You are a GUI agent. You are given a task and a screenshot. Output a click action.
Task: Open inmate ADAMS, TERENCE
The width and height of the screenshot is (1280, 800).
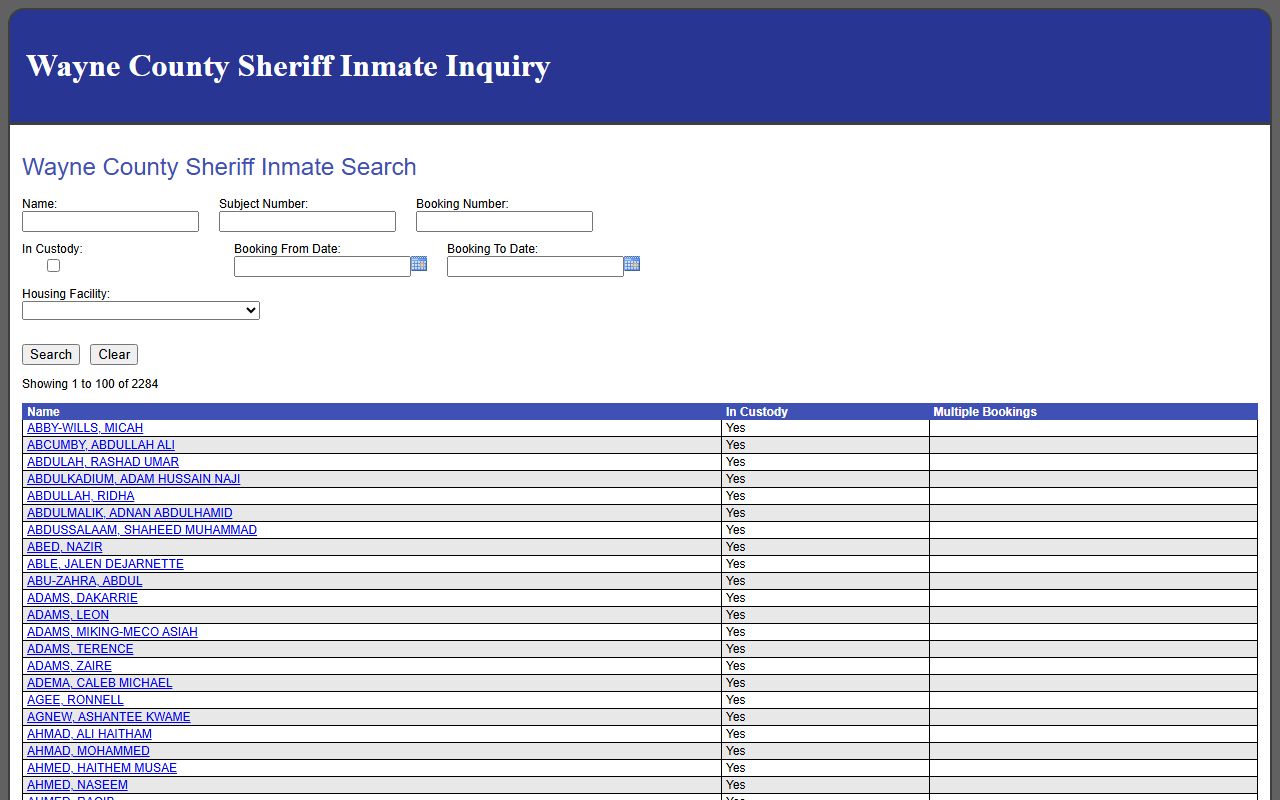point(80,649)
